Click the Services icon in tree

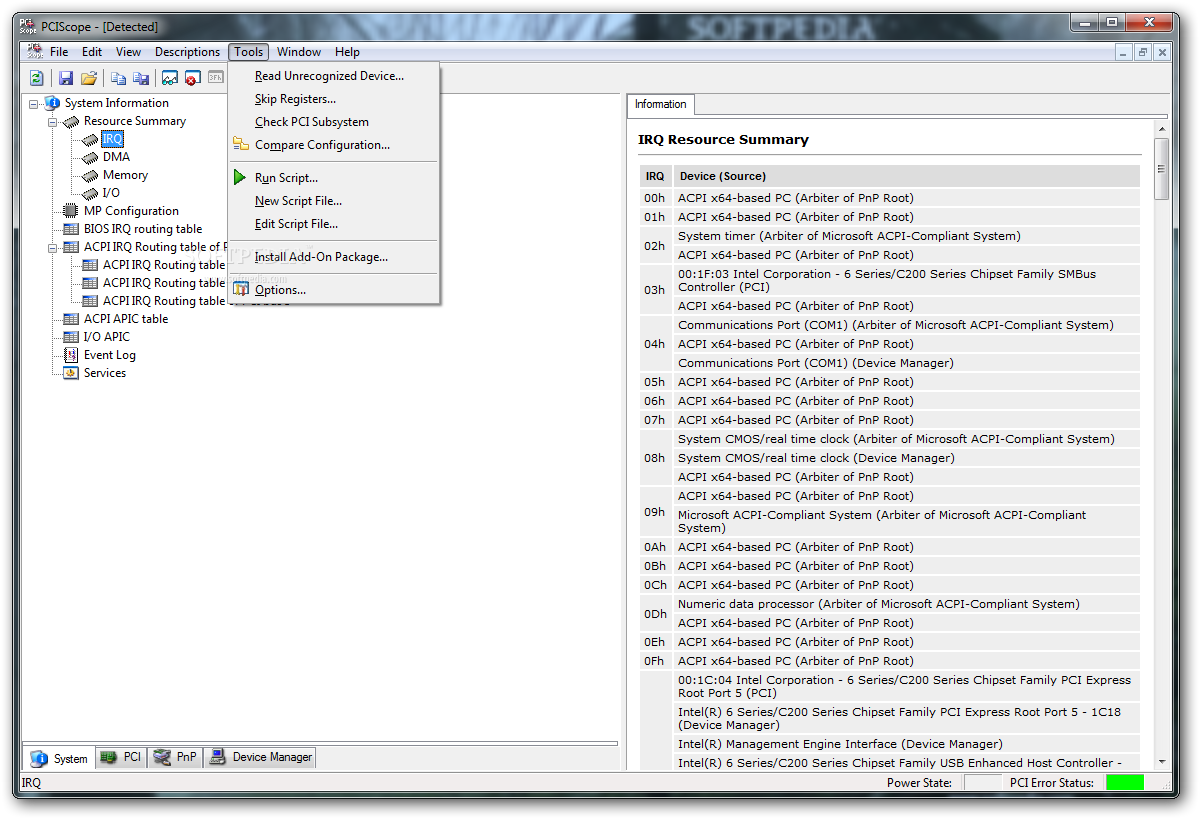point(71,373)
